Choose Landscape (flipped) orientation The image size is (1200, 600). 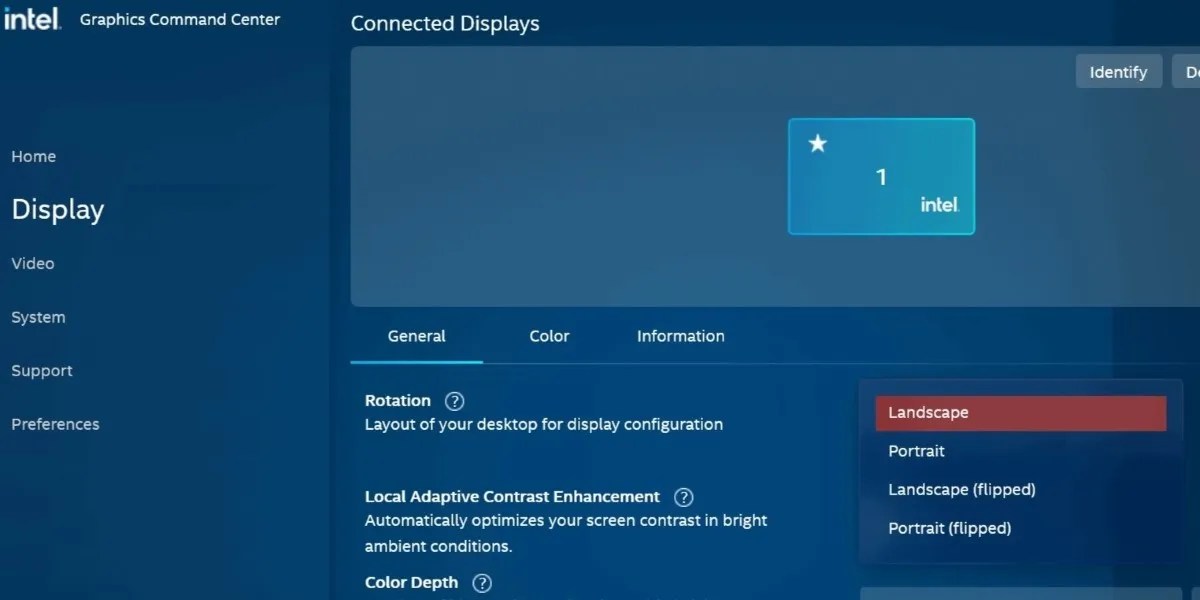(x=961, y=489)
